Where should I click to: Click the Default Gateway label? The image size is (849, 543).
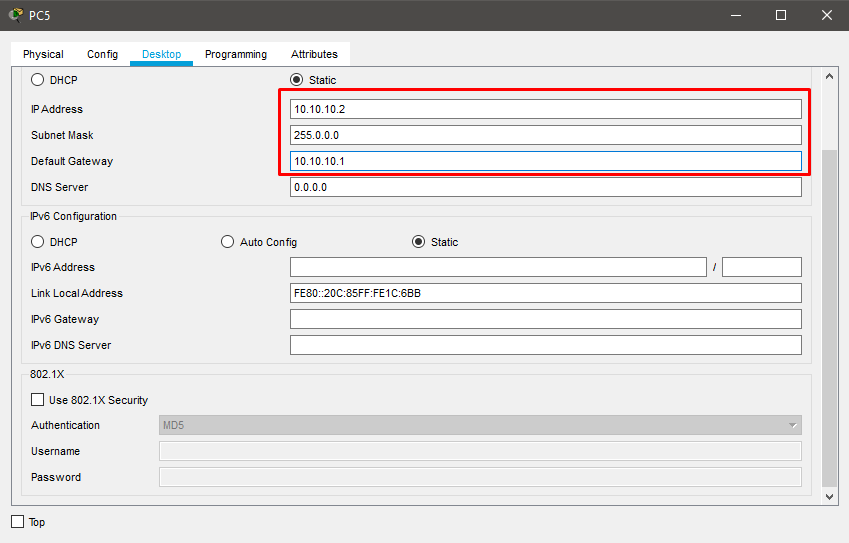pos(72,161)
